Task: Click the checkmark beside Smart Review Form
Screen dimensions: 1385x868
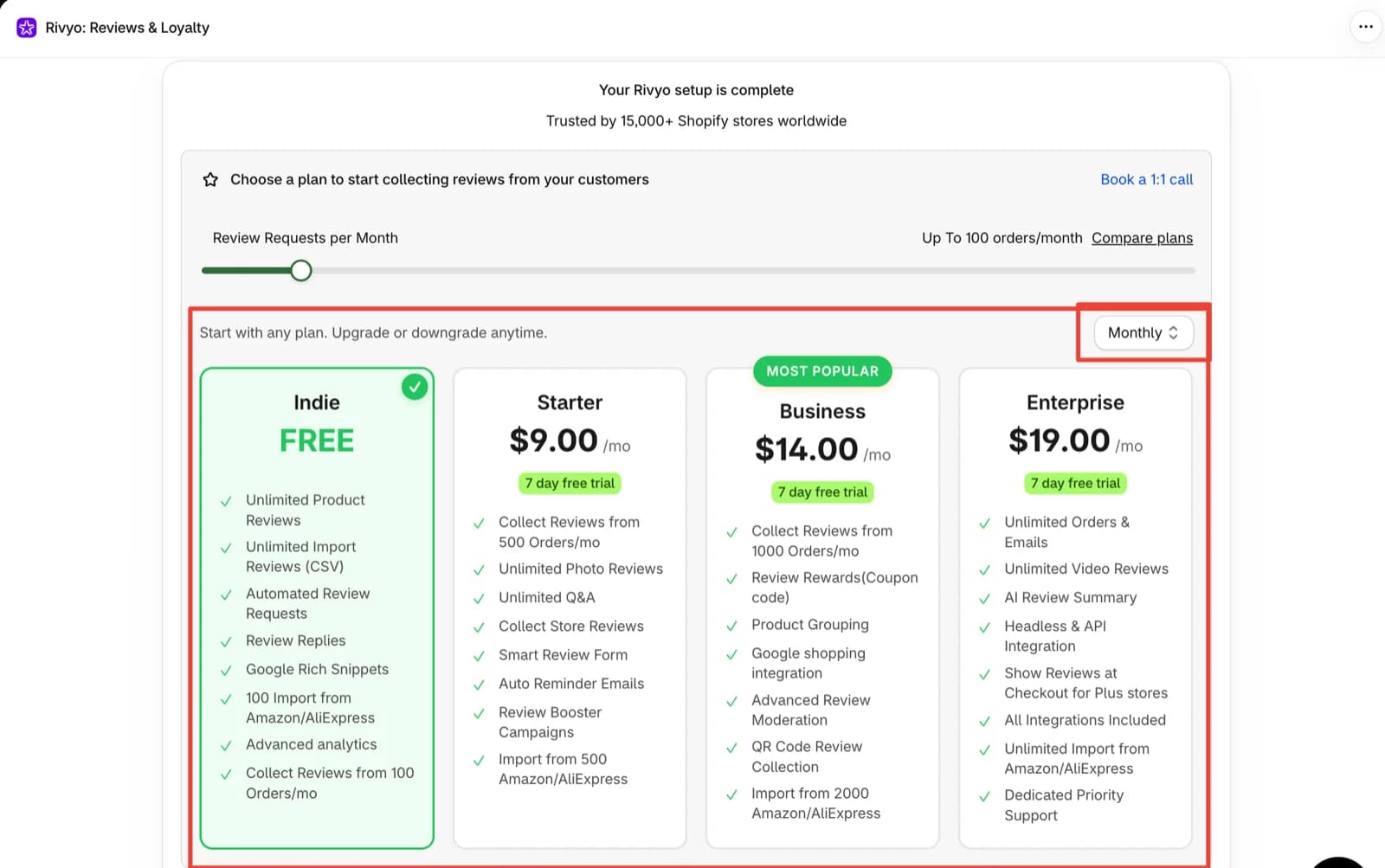Action: (x=479, y=657)
